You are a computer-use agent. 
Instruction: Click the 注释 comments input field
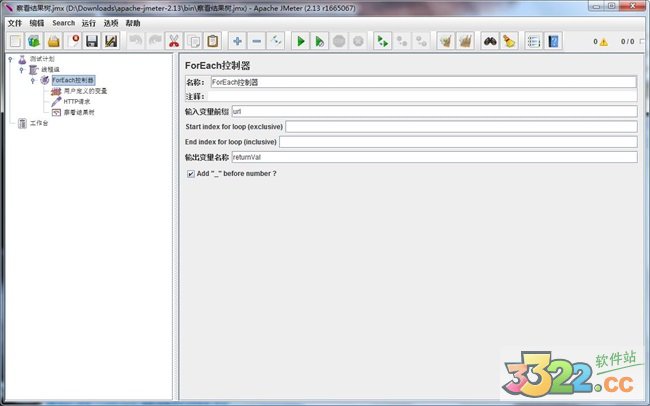tap(422, 97)
